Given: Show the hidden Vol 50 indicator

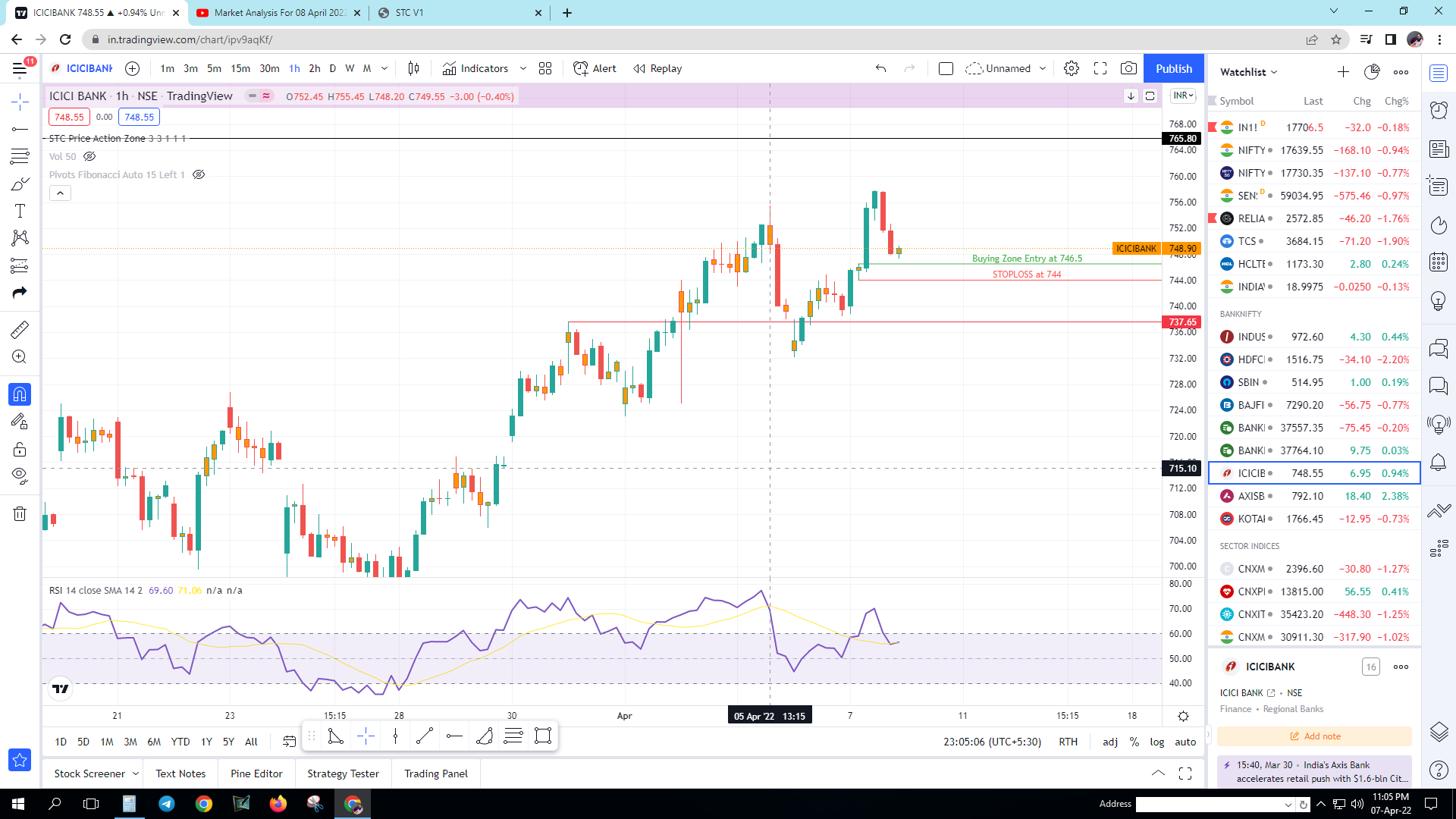Looking at the screenshot, I should 89,156.
